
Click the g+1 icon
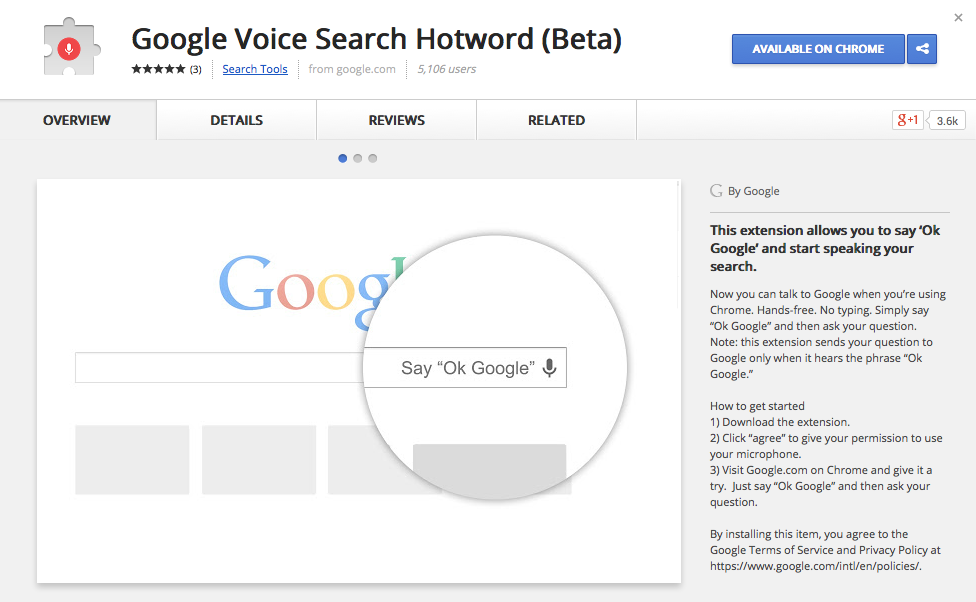906,119
